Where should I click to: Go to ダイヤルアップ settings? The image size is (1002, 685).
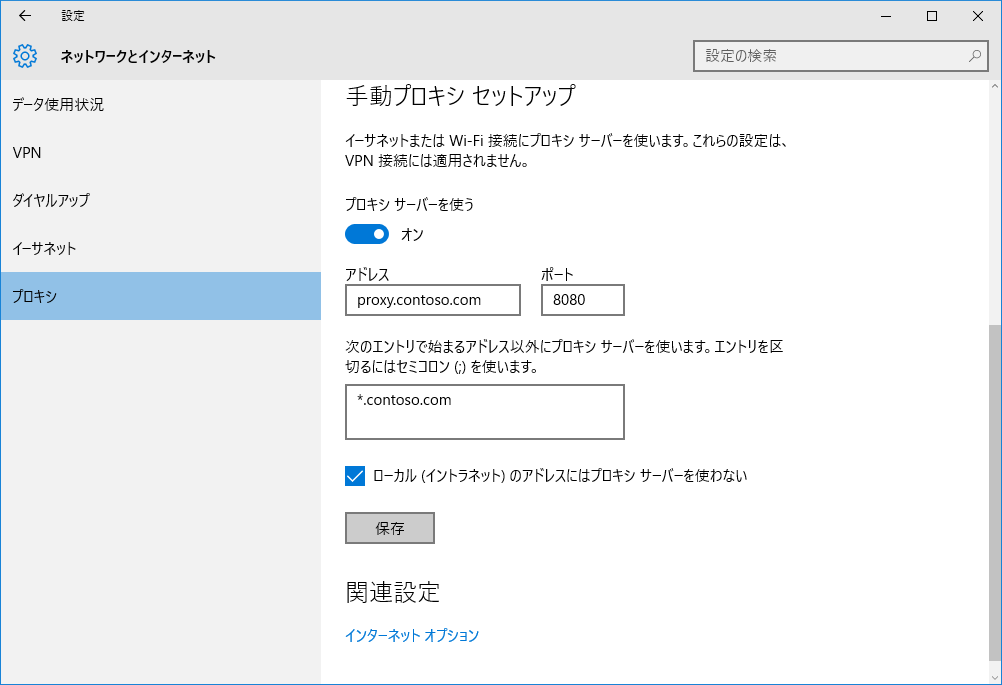click(51, 200)
